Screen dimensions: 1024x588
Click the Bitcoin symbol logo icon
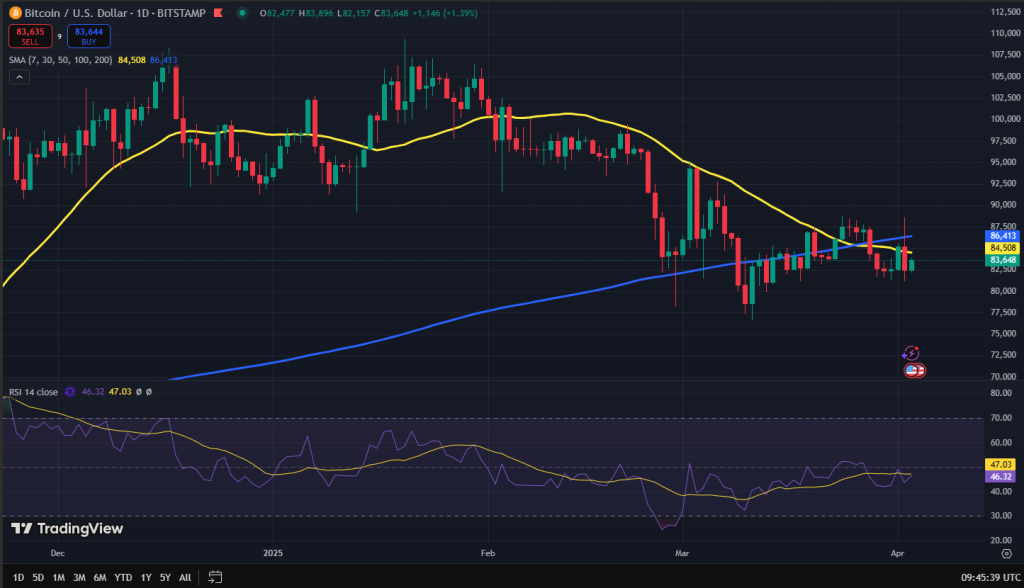(15, 12)
